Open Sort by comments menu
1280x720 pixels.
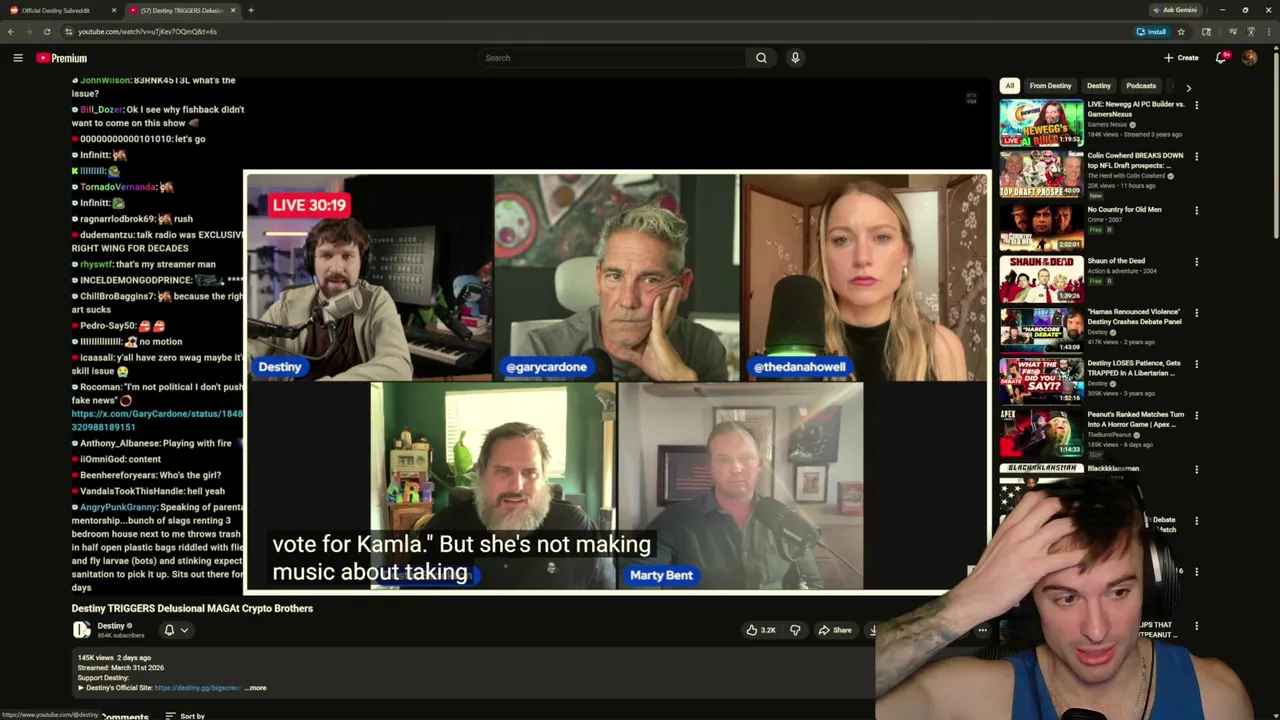pyautogui.click(x=185, y=716)
